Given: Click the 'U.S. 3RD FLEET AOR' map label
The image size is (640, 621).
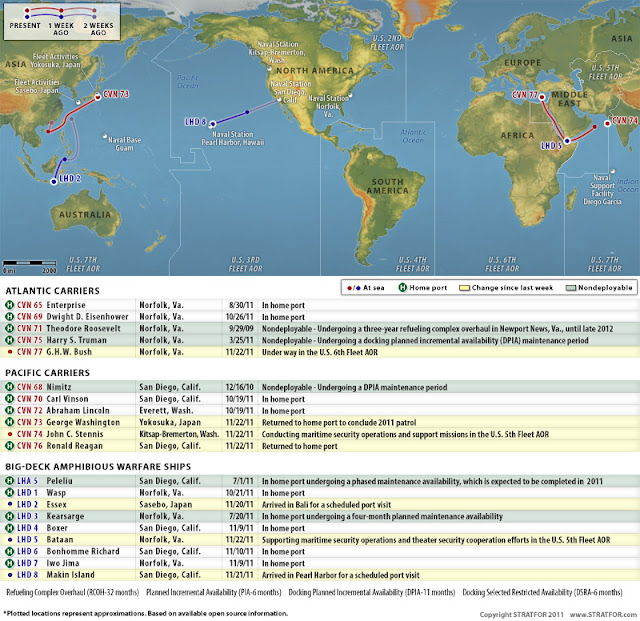Looking at the screenshot, I should tap(245, 264).
